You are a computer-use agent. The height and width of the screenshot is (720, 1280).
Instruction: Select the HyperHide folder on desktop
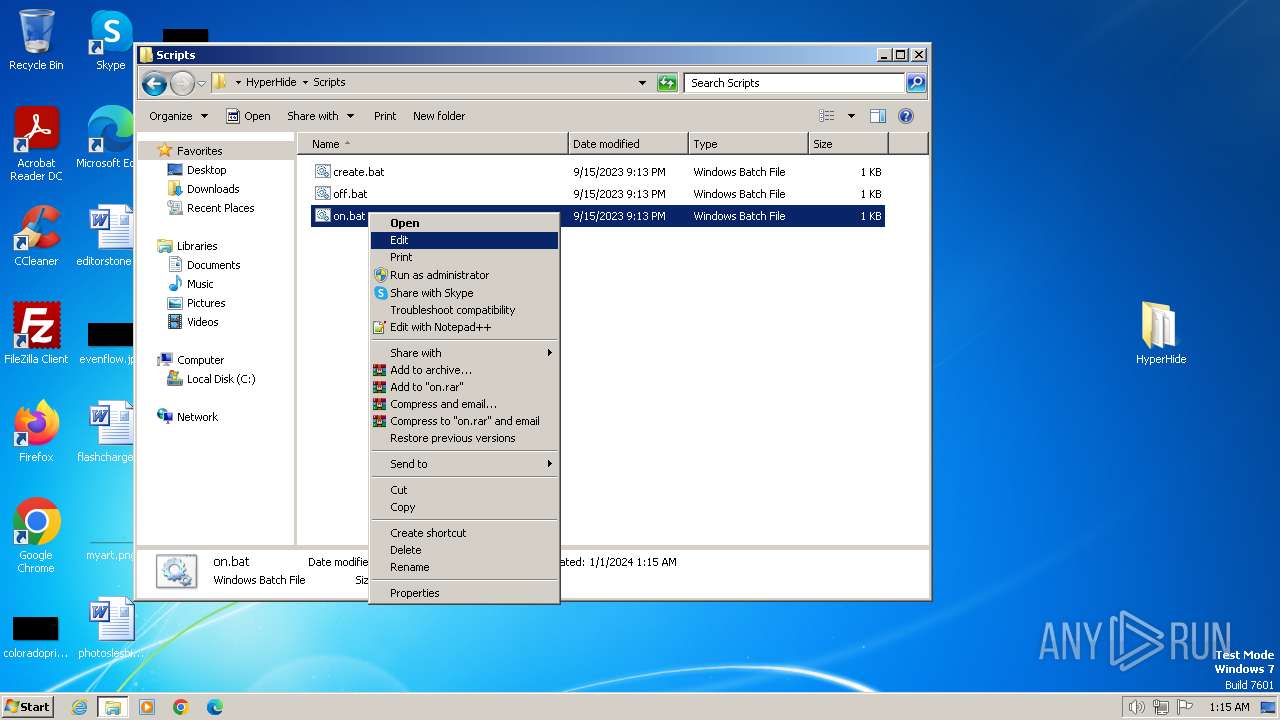pyautogui.click(x=1161, y=334)
